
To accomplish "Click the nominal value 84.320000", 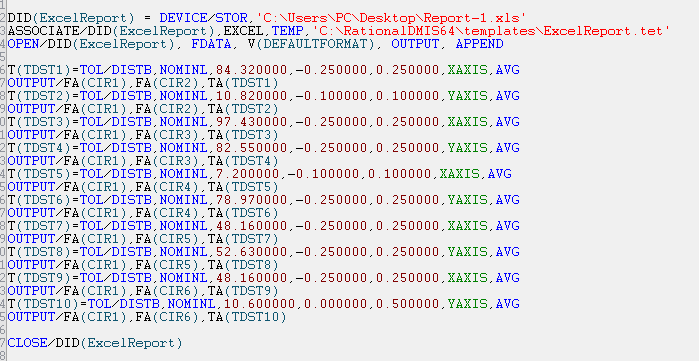I will click(251, 70).
